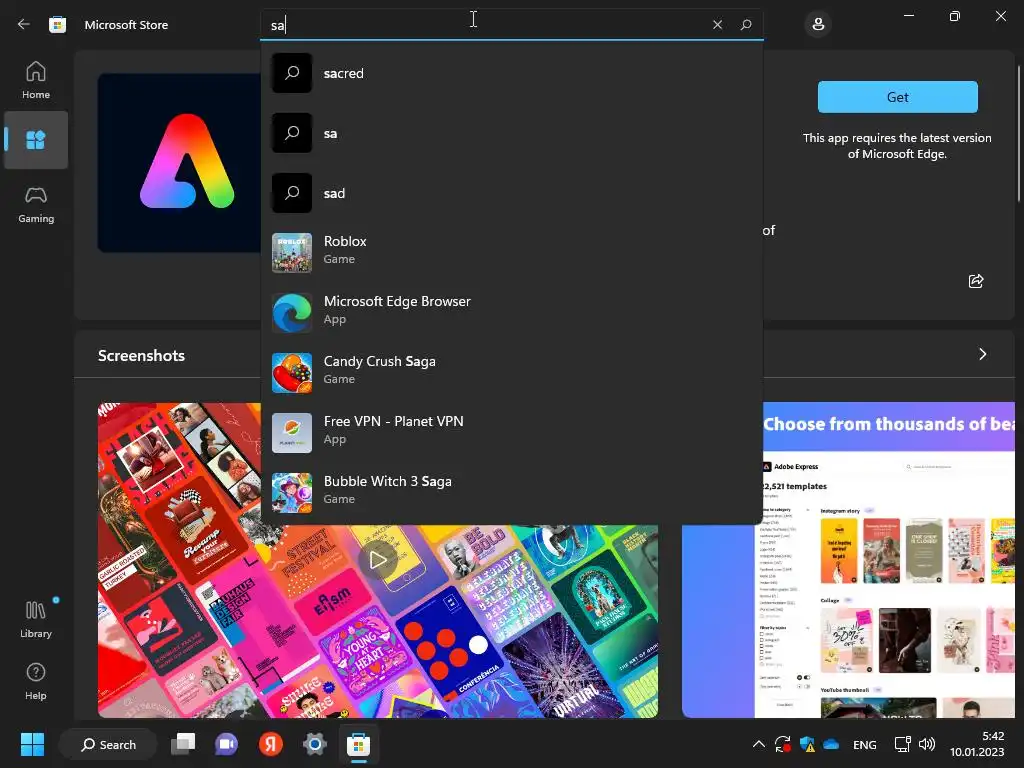Open the Help sidebar section
This screenshot has height=768, width=1024.
[36, 681]
